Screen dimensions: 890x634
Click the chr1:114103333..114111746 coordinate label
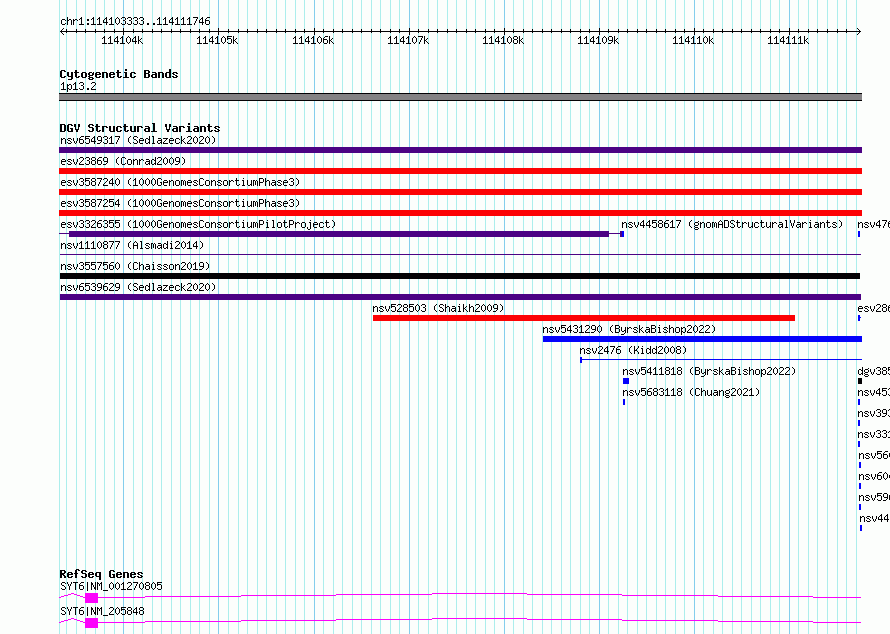(135, 22)
